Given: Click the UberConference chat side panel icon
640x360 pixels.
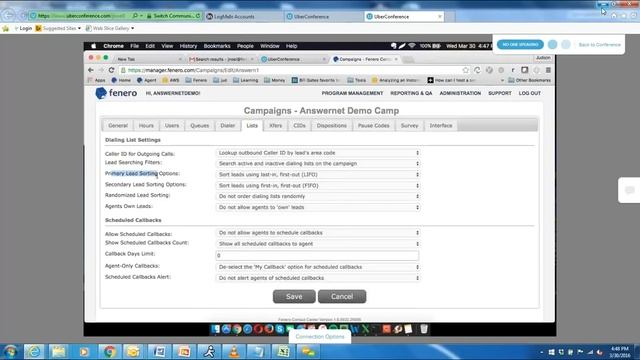Looking at the screenshot, I should point(630,190).
